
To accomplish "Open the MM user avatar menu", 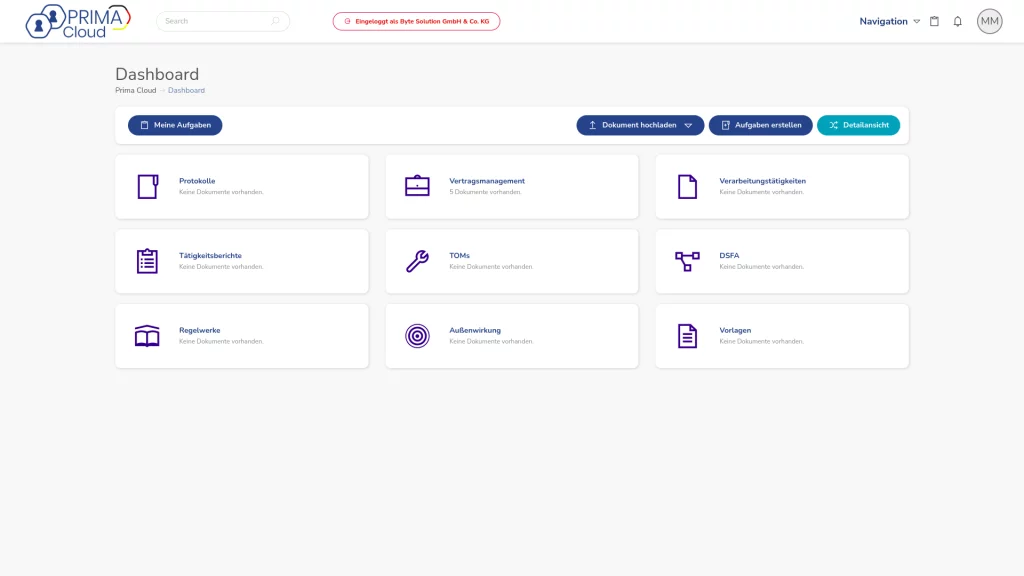I will (989, 21).
